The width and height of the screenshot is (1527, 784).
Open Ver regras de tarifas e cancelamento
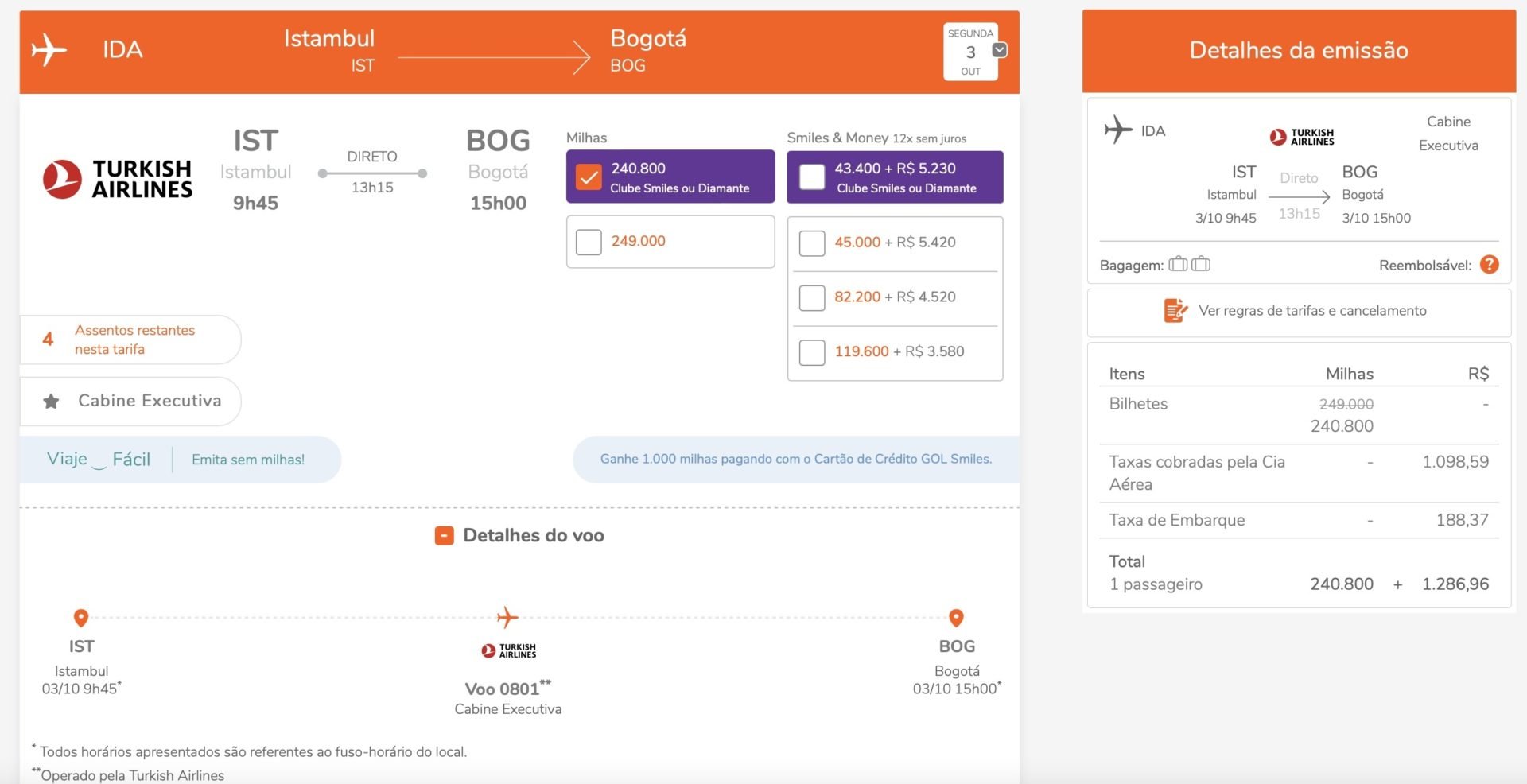click(1312, 311)
